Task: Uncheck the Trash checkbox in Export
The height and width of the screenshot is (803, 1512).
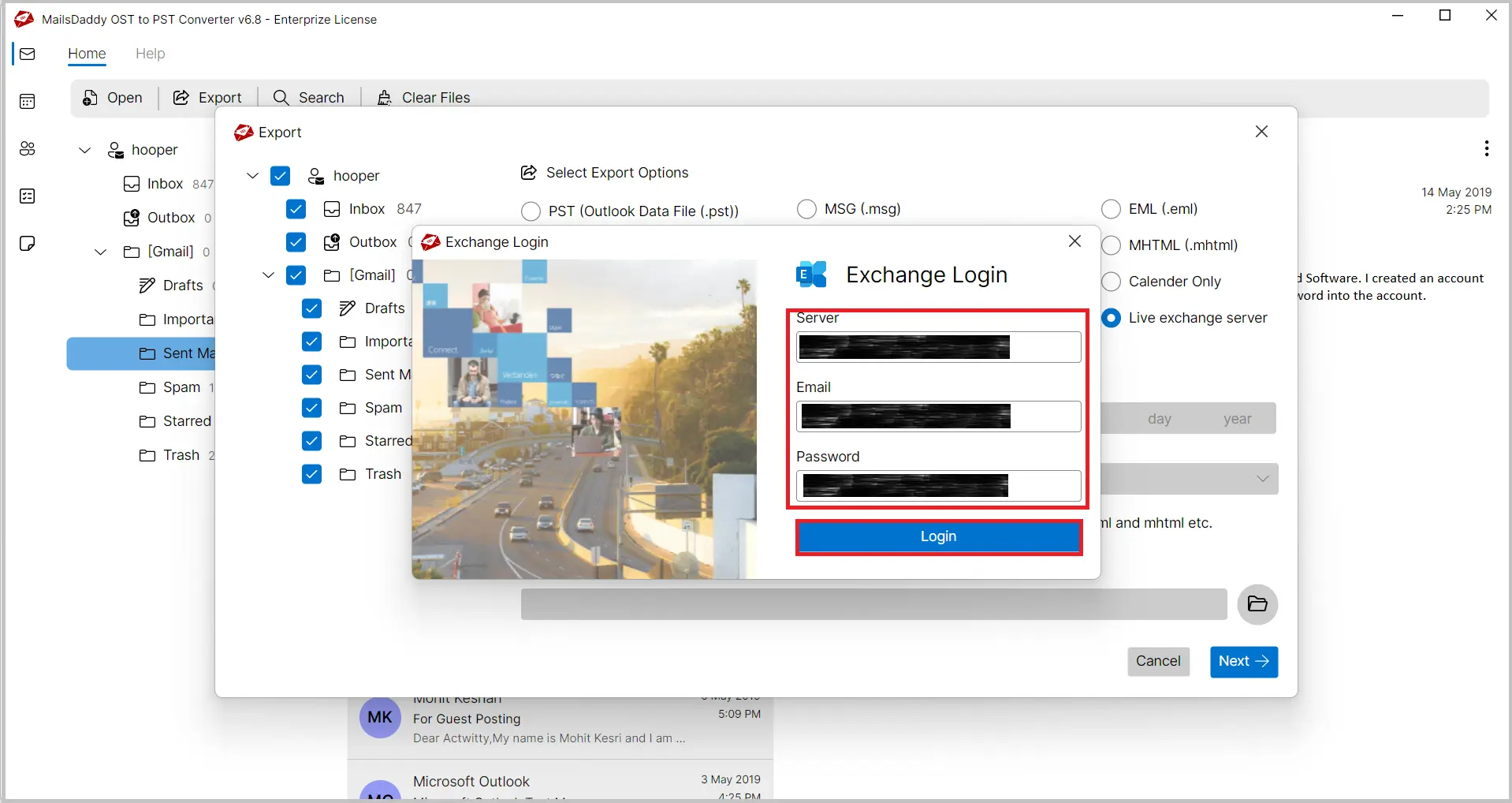Action: [312, 474]
